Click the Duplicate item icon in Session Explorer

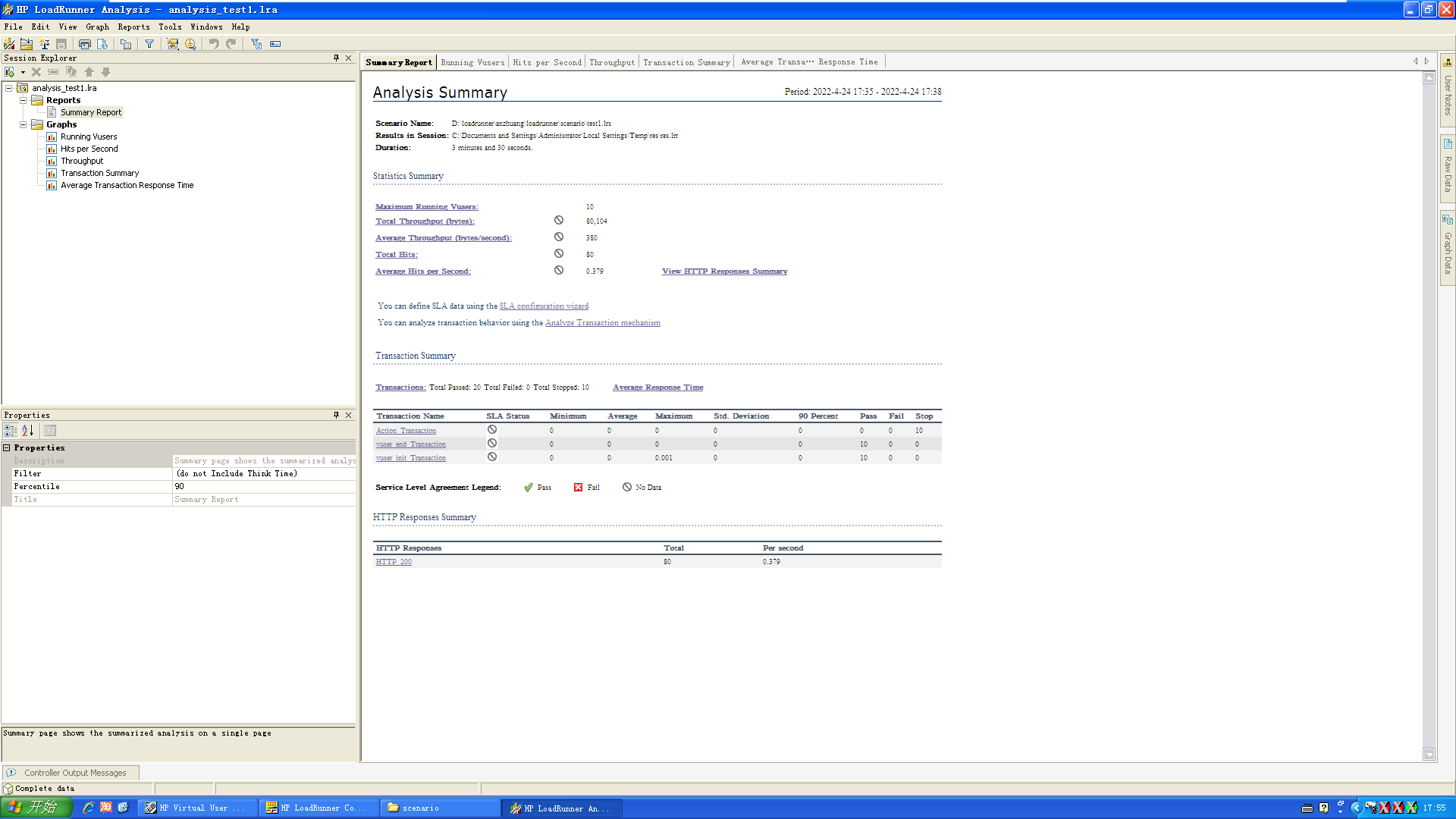point(71,72)
